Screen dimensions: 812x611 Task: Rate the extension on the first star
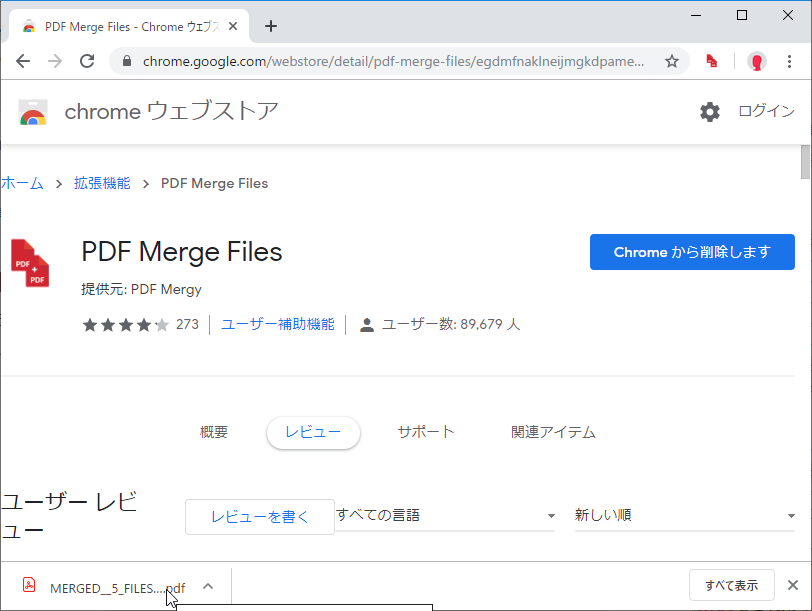pos(92,324)
